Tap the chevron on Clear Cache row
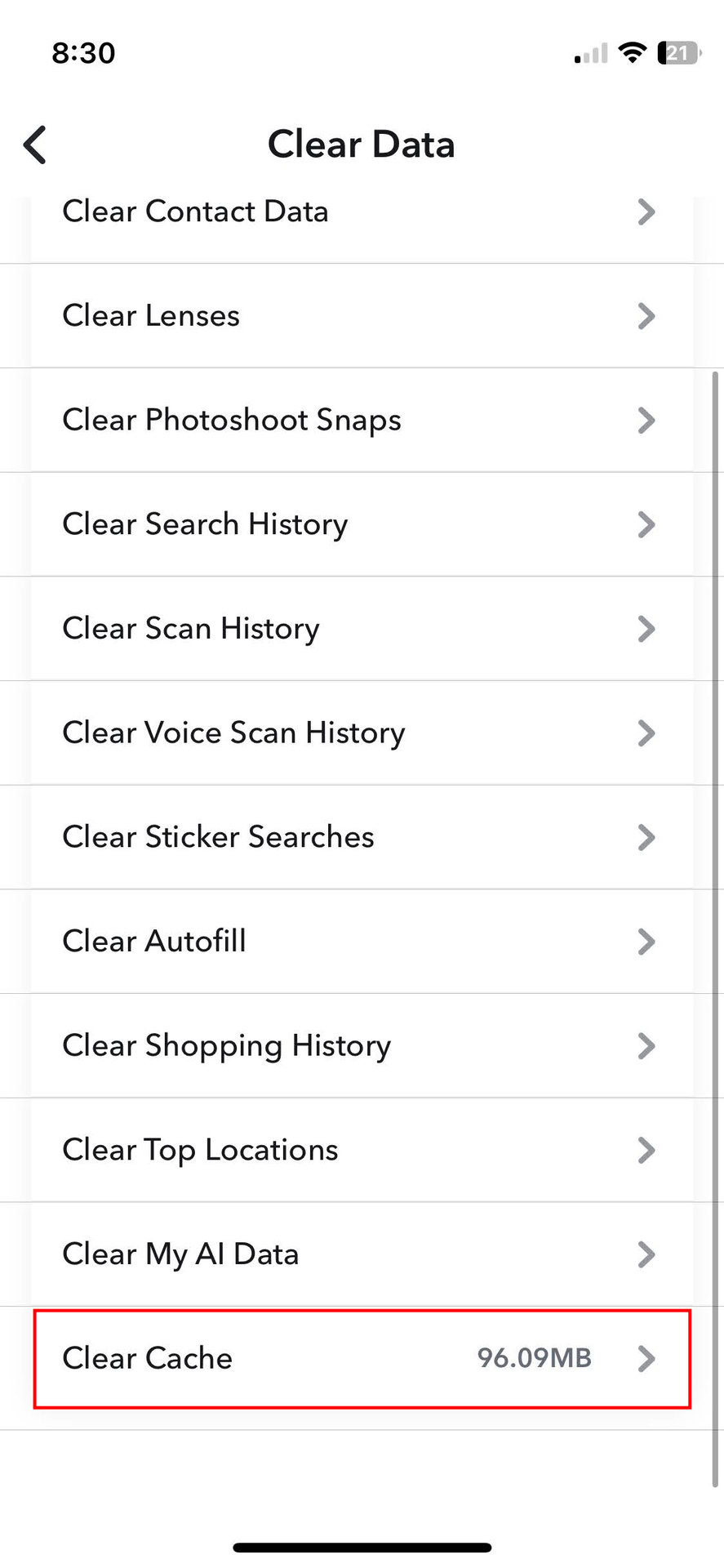This screenshot has height=1568, width=724. pyautogui.click(x=646, y=1358)
